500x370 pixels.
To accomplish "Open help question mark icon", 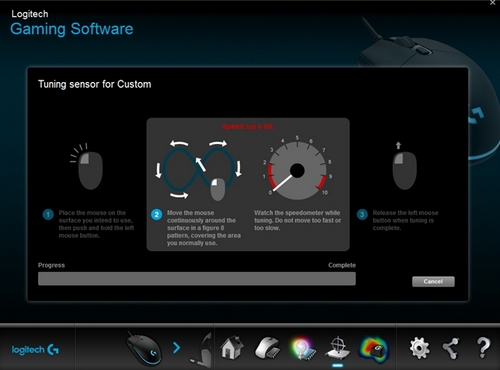I will pos(483,348).
